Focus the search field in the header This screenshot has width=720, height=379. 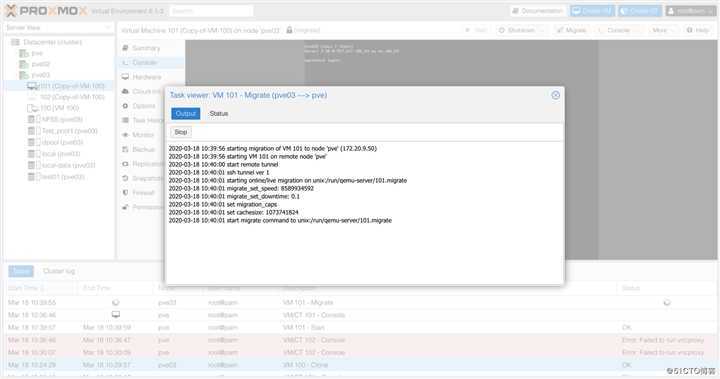[x=211, y=11]
